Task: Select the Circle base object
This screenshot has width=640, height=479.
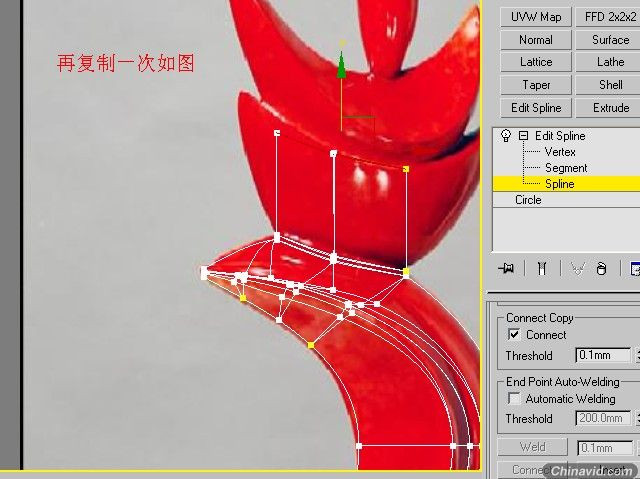Action: pyautogui.click(x=528, y=200)
